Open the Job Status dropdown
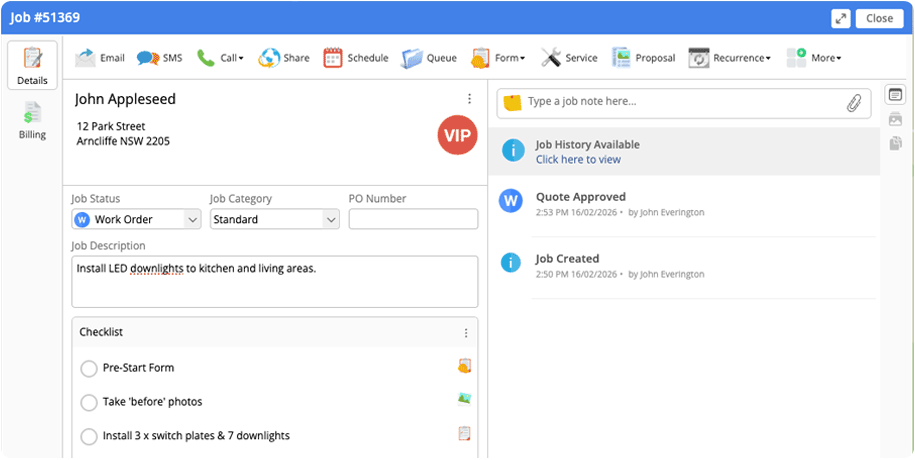The width and height of the screenshot is (915, 460). point(137,219)
